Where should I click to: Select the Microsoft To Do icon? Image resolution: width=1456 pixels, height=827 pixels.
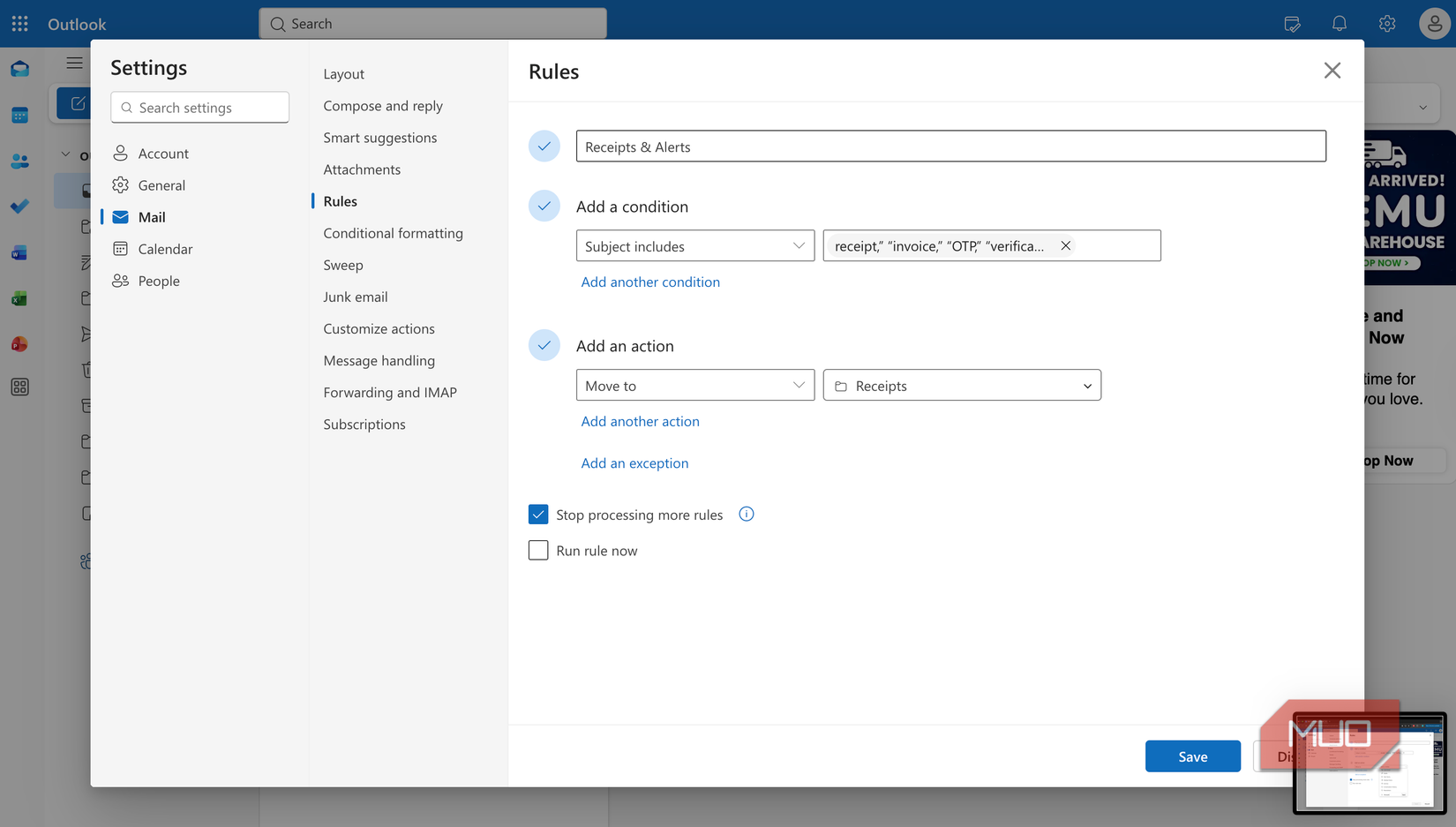tap(19, 207)
